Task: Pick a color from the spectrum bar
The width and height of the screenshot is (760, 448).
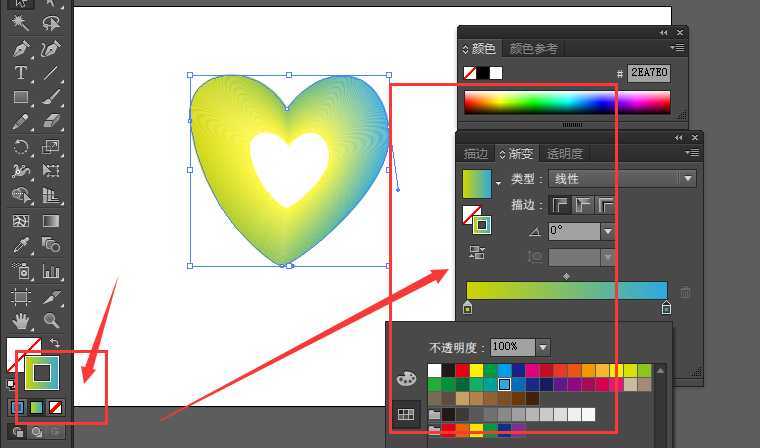Action: (567, 102)
